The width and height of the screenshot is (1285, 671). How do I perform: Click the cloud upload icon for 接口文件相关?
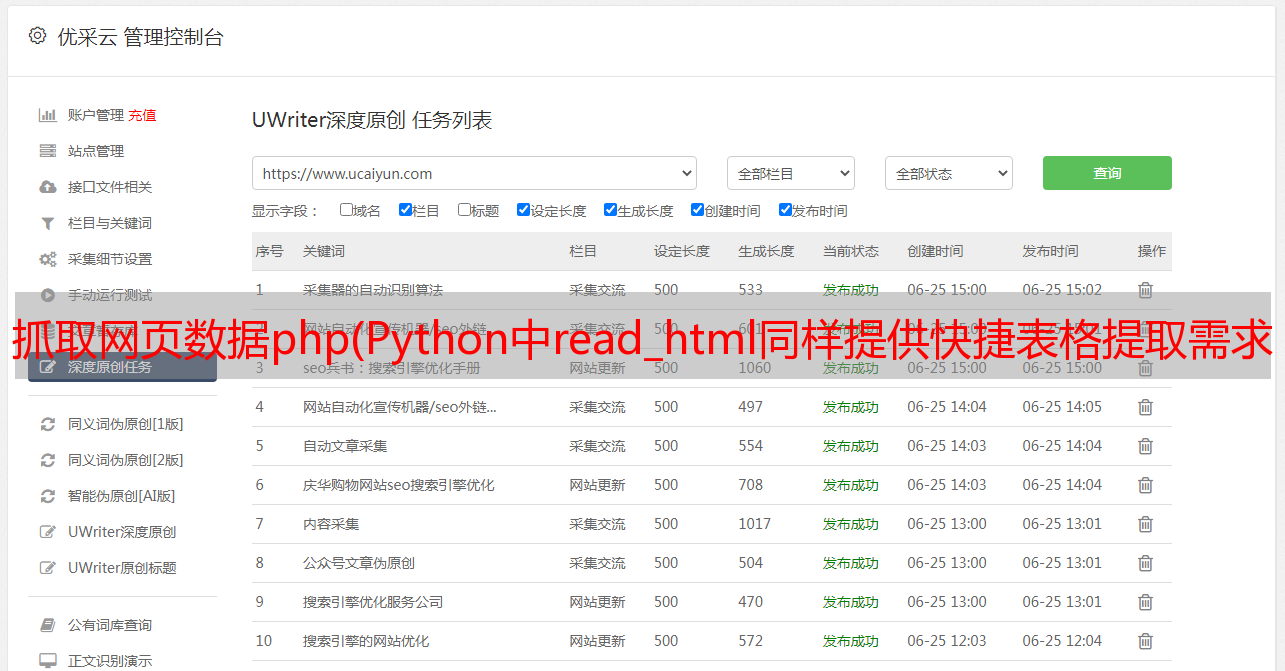click(x=47, y=187)
